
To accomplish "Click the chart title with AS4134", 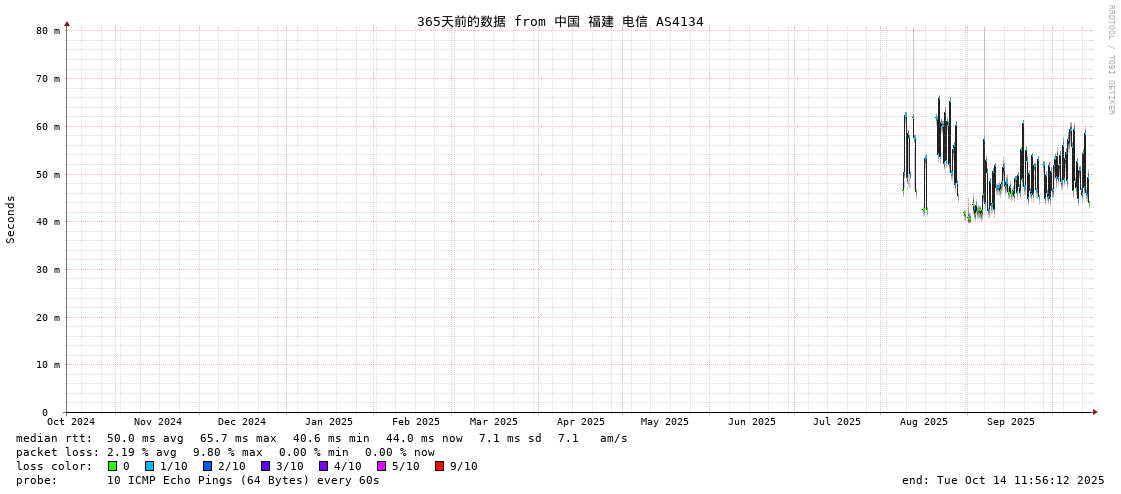I will pos(560,21).
